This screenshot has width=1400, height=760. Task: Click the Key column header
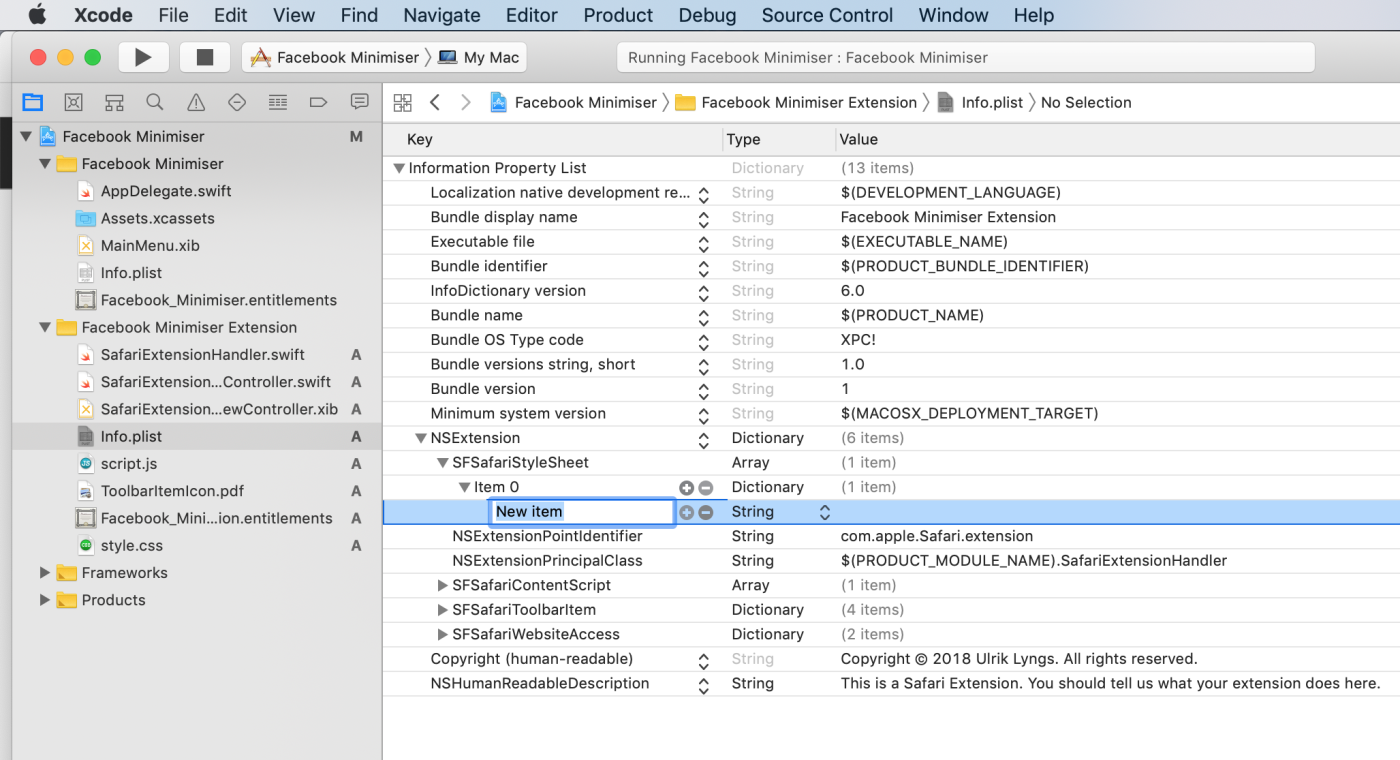tap(420, 140)
